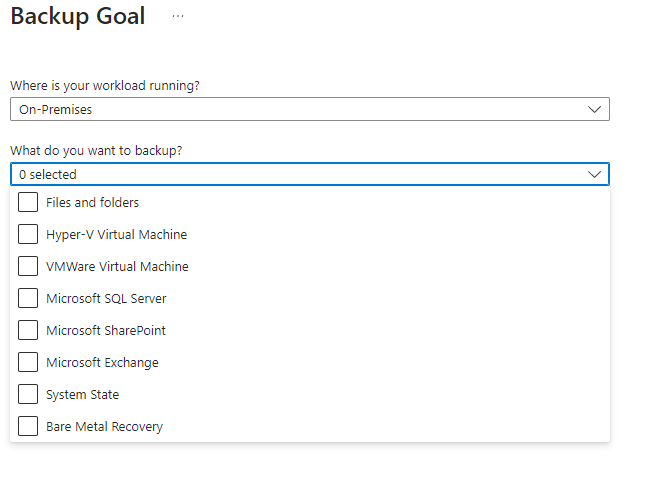The height and width of the screenshot is (485, 653).
Task: Open the ellipsis menu beside Backup Goal
Action: pyautogui.click(x=178, y=17)
